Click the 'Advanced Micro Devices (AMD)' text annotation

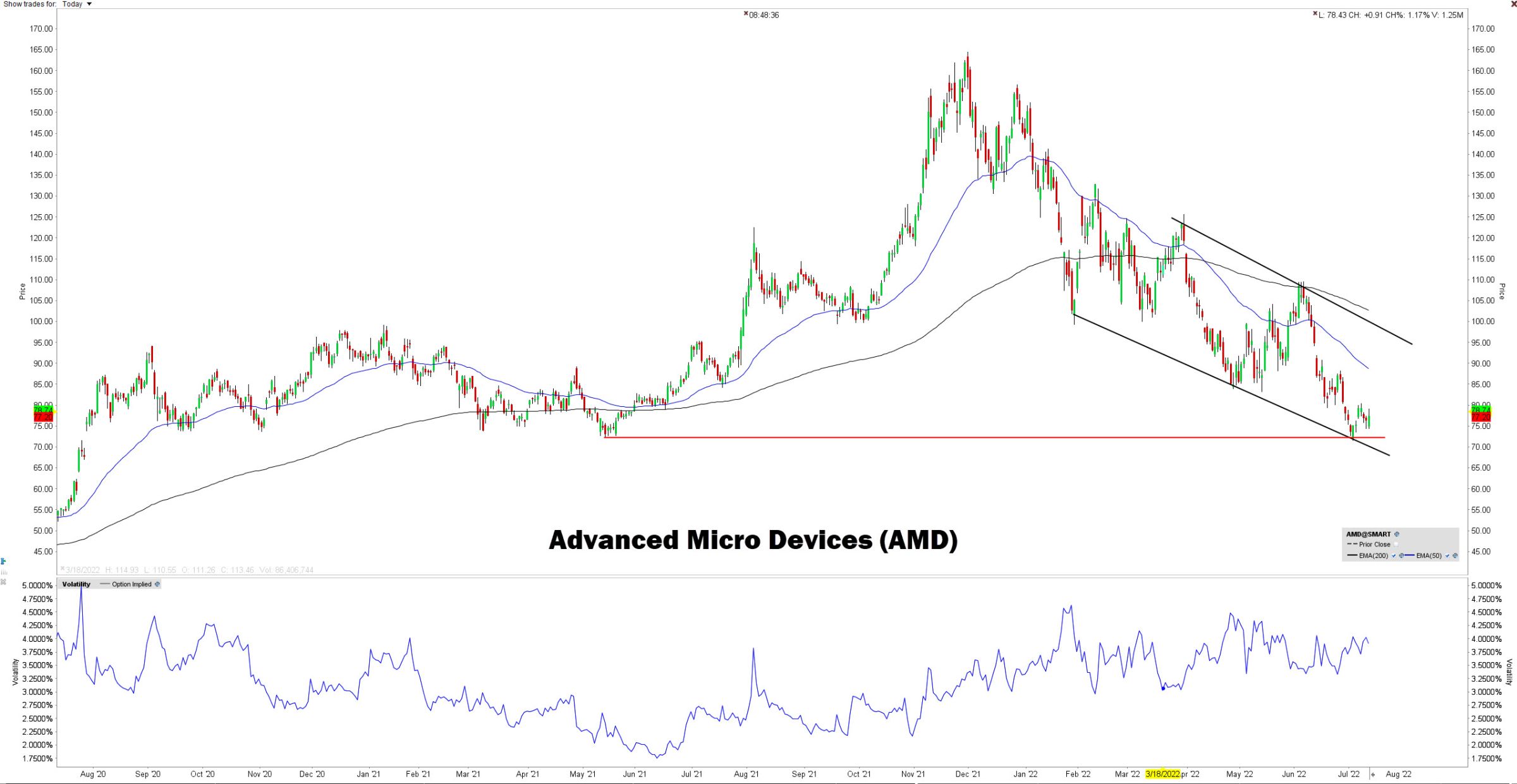[753, 540]
